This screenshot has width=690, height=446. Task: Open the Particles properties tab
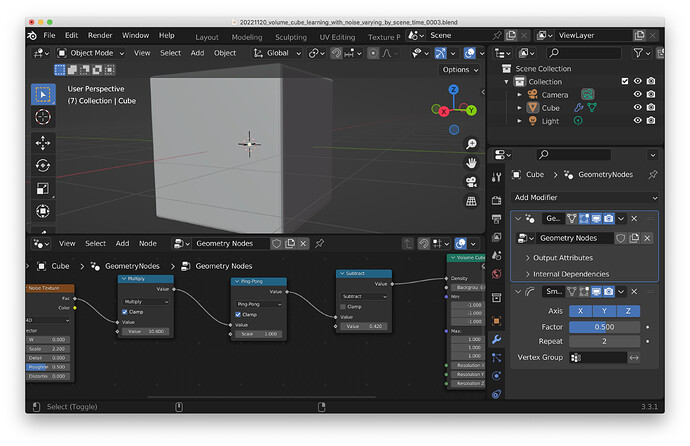tap(496, 358)
